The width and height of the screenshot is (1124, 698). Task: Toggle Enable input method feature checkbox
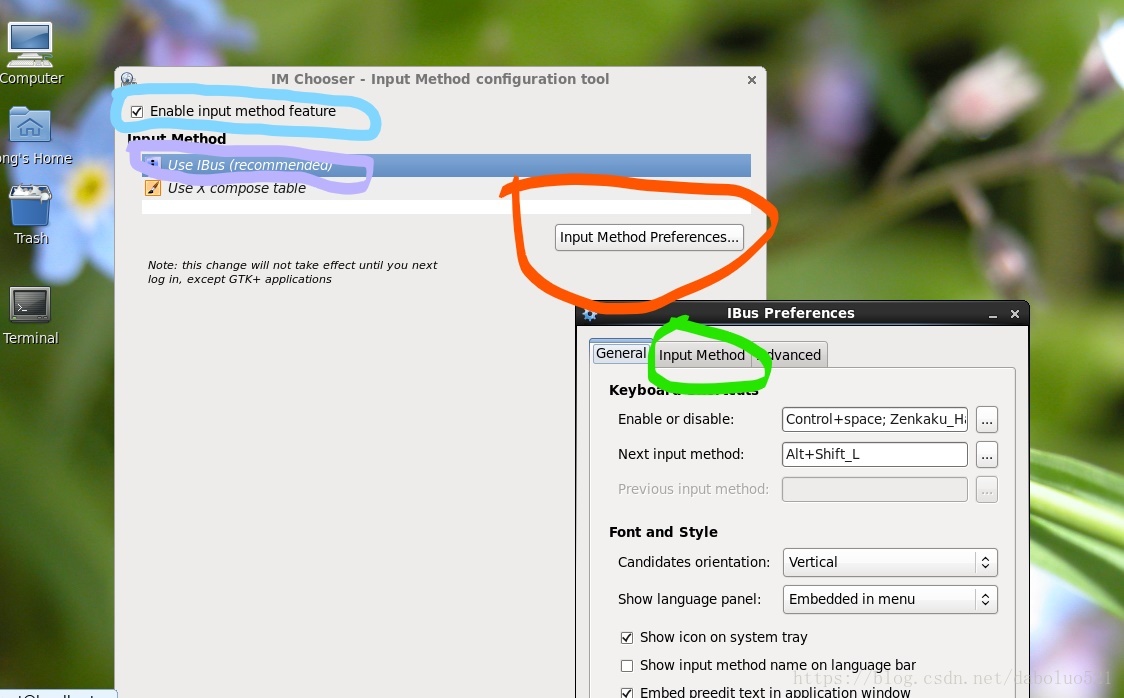pyautogui.click(x=137, y=111)
